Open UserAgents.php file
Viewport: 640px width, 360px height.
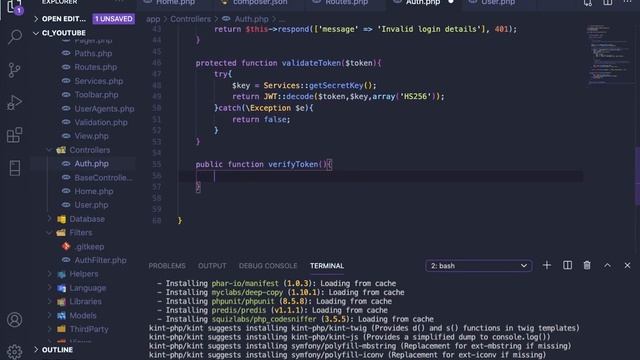tap(104, 109)
